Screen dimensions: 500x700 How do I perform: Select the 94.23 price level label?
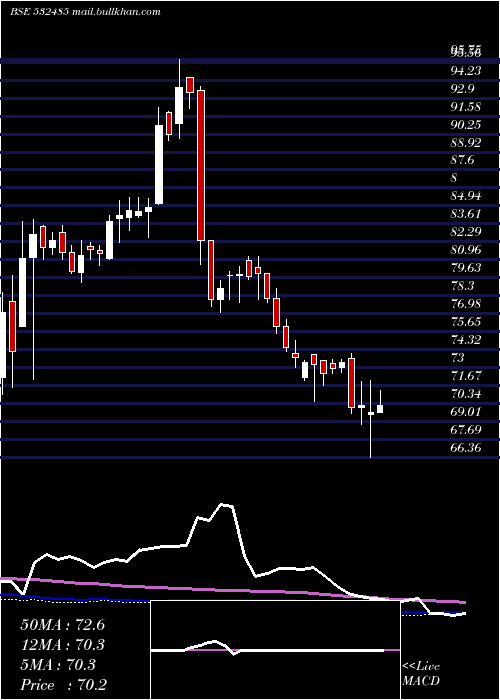coord(466,71)
